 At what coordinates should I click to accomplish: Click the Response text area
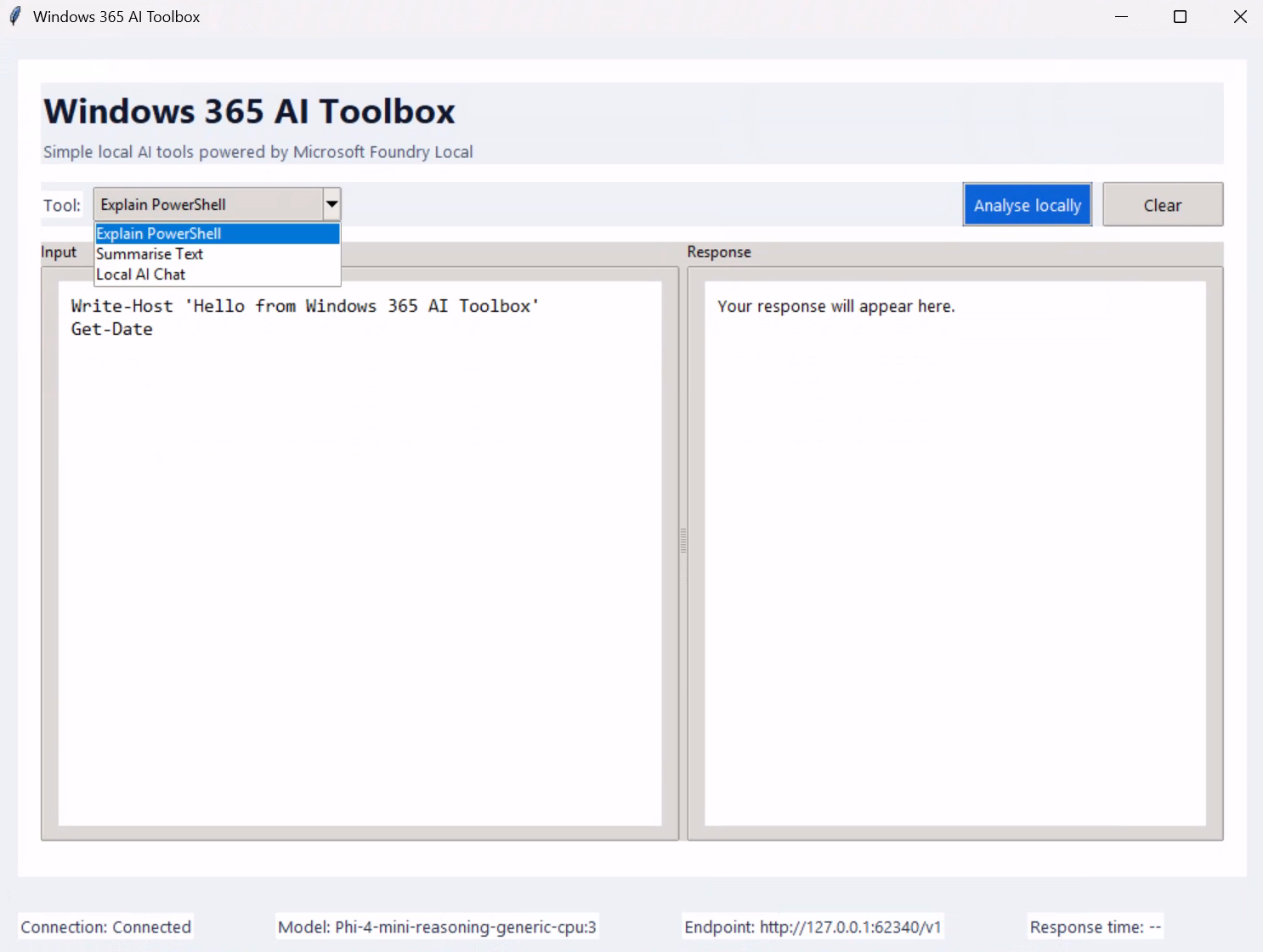tap(955, 553)
